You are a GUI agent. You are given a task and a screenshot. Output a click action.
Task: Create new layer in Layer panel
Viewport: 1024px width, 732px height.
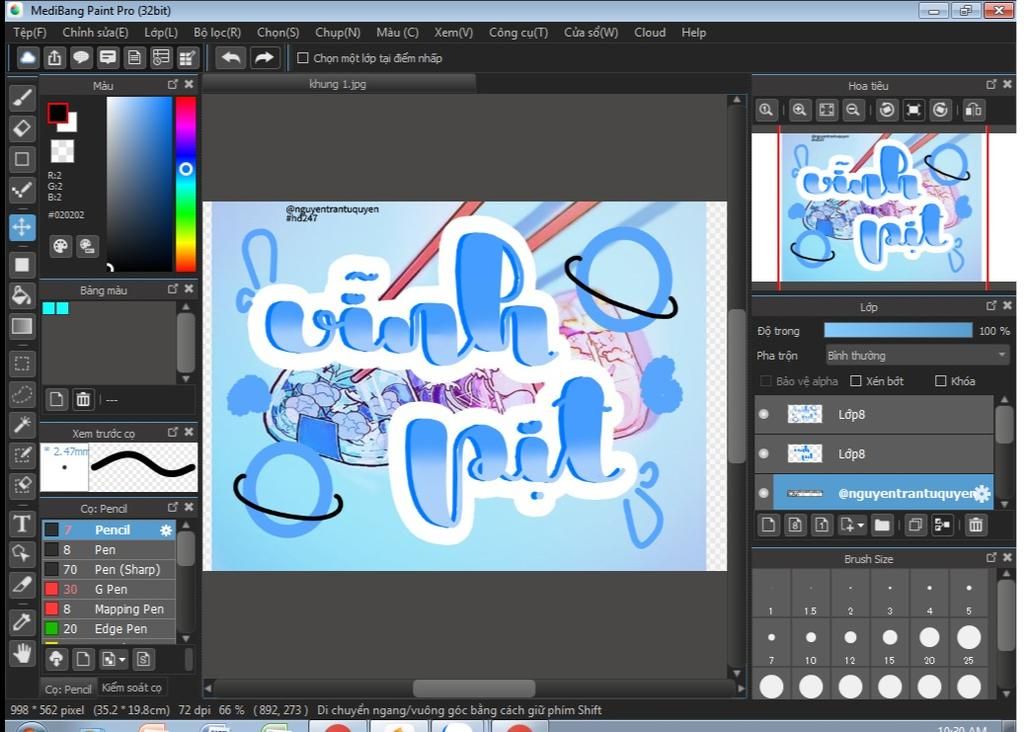point(769,525)
